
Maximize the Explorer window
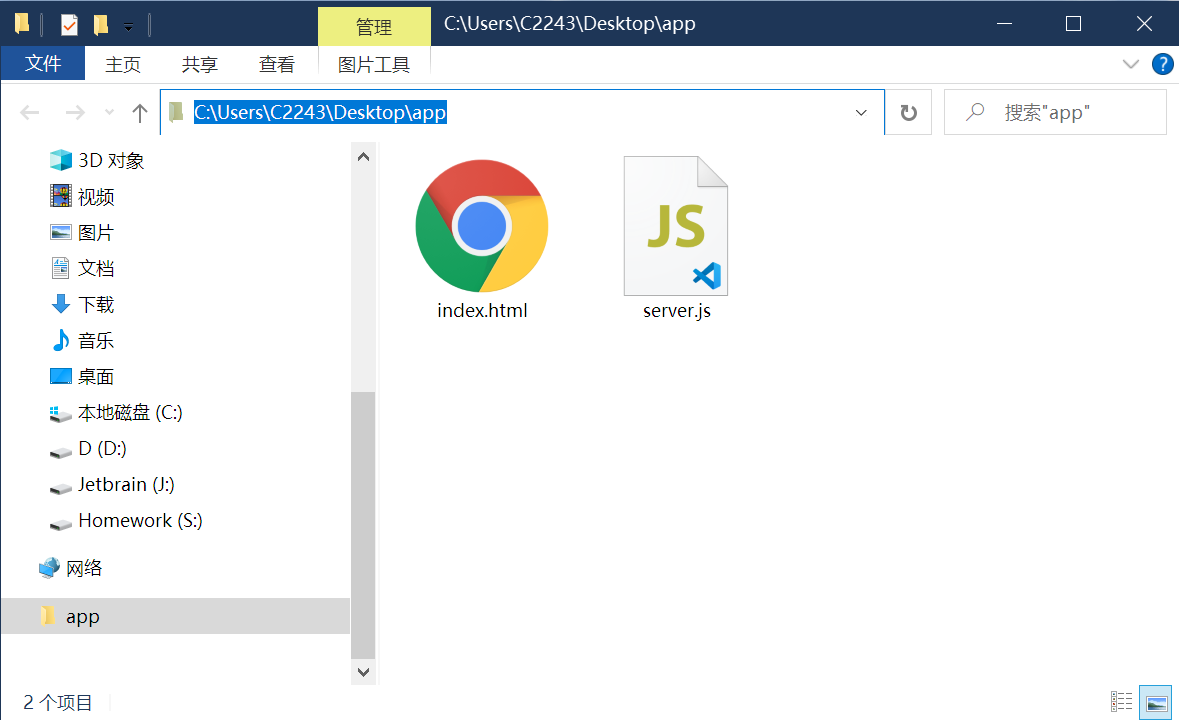pyautogui.click(x=1074, y=23)
